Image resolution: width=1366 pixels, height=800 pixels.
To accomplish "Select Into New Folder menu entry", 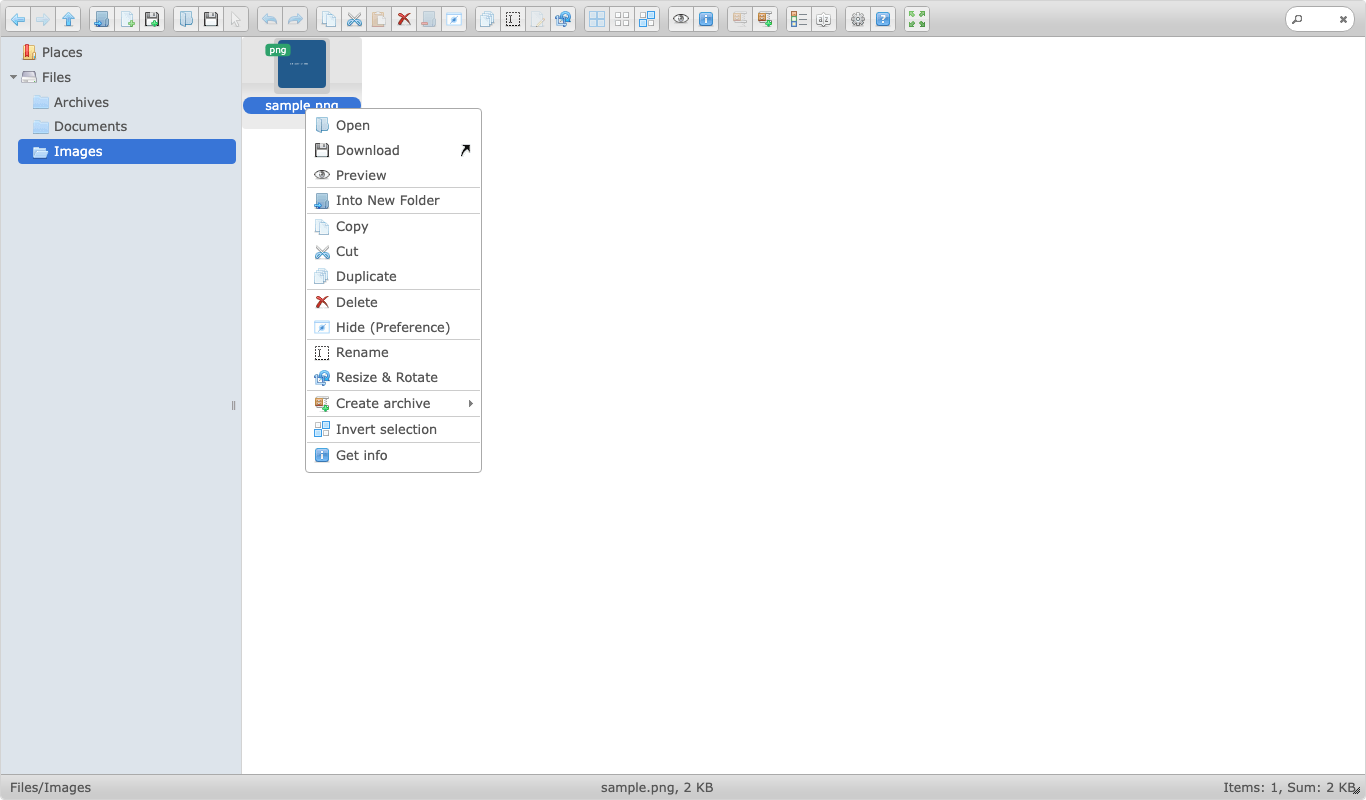I will 393,200.
